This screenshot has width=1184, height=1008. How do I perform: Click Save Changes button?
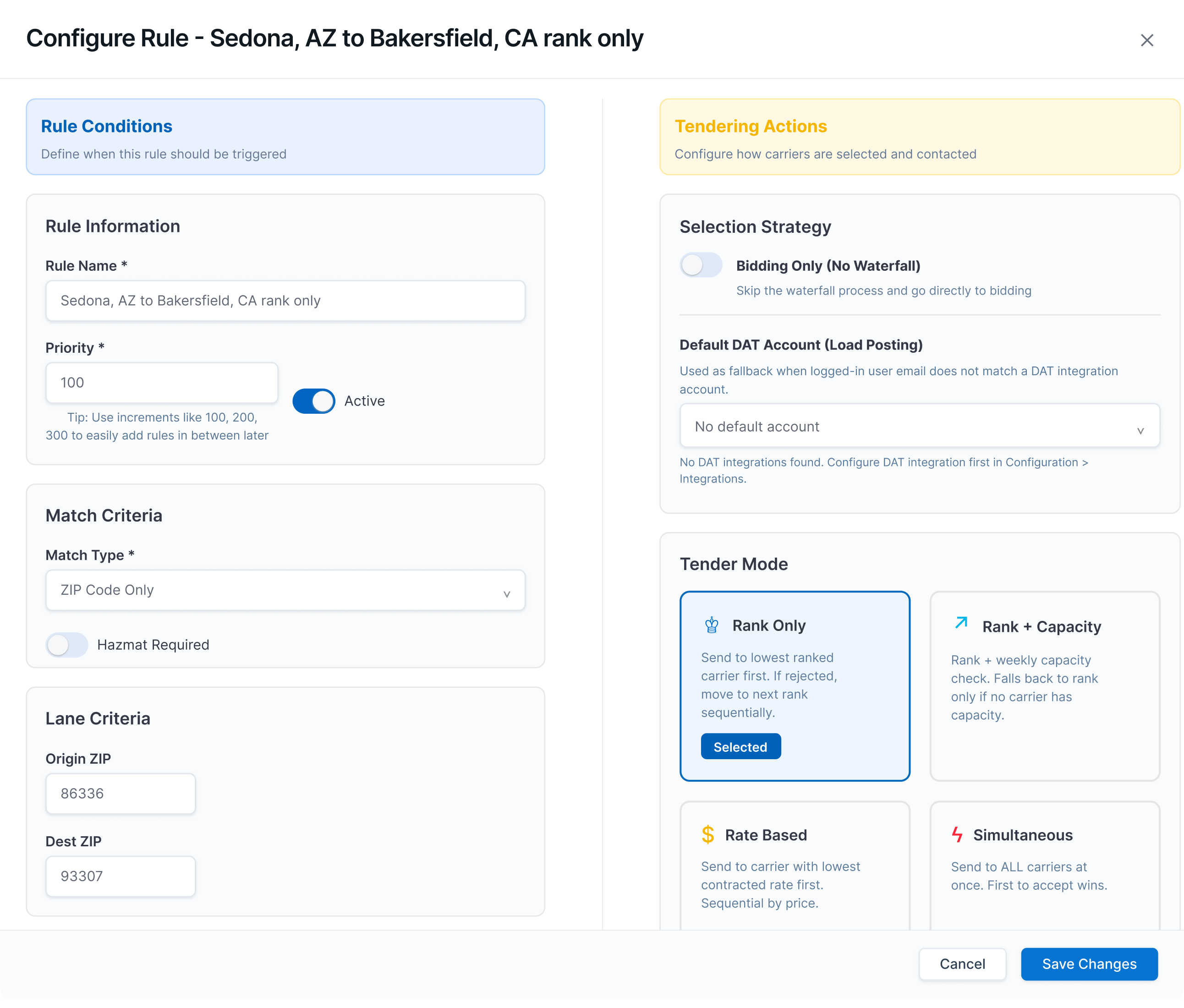1089,964
